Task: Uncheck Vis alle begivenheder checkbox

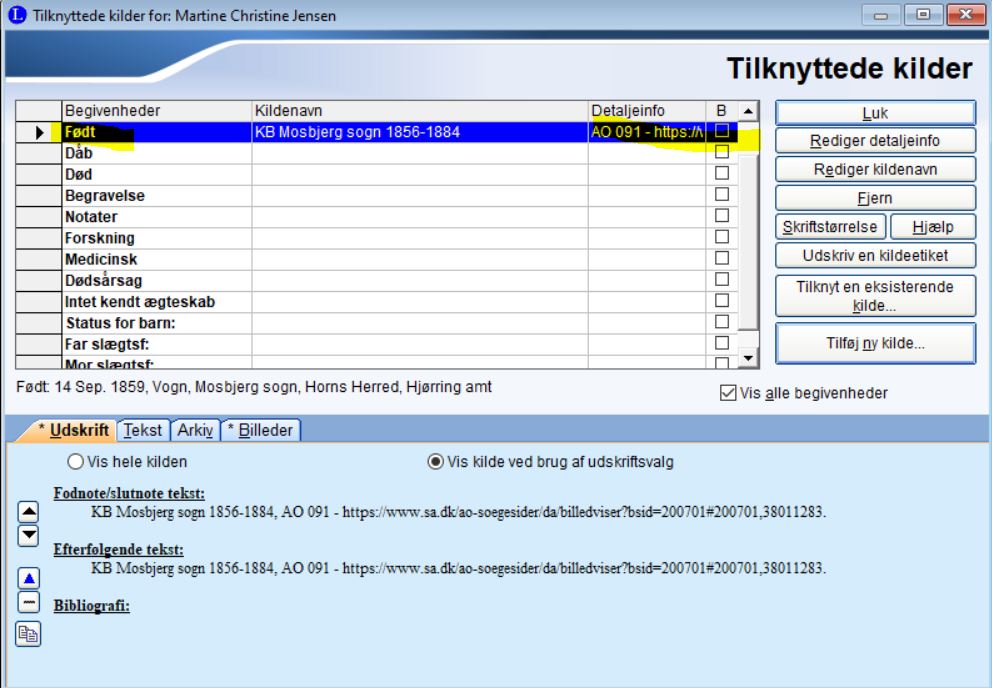Action: coord(728,393)
